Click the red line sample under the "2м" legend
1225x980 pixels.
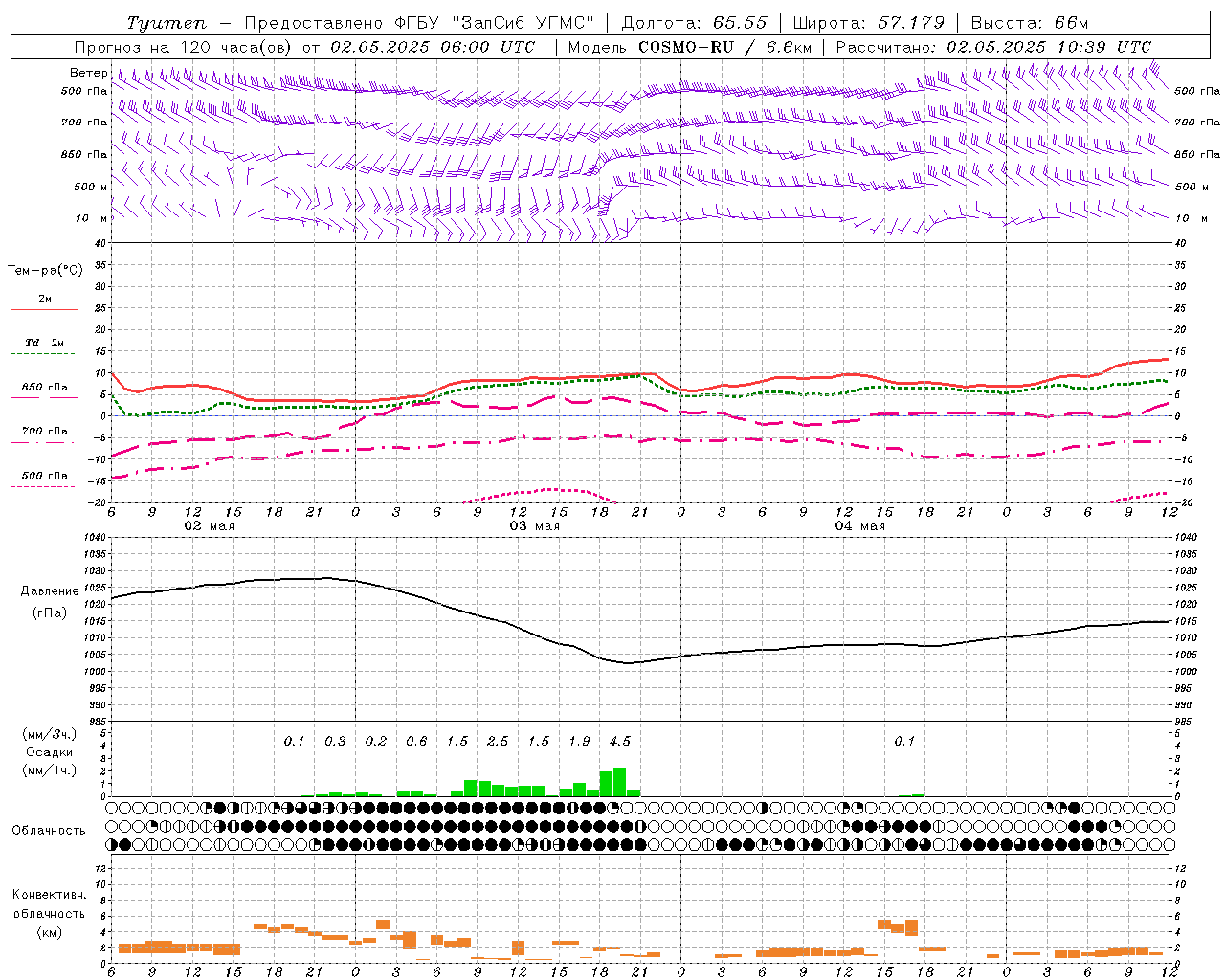coord(44,309)
